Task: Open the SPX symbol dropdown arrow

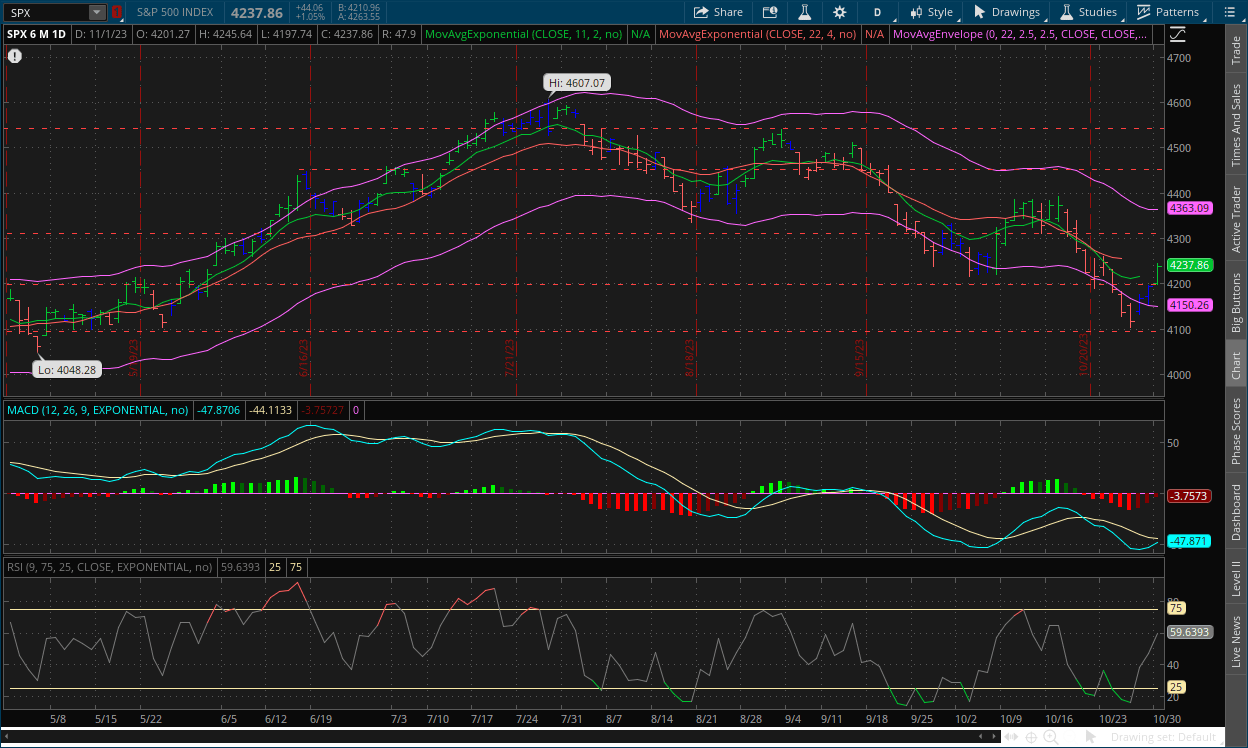Action: (x=96, y=12)
